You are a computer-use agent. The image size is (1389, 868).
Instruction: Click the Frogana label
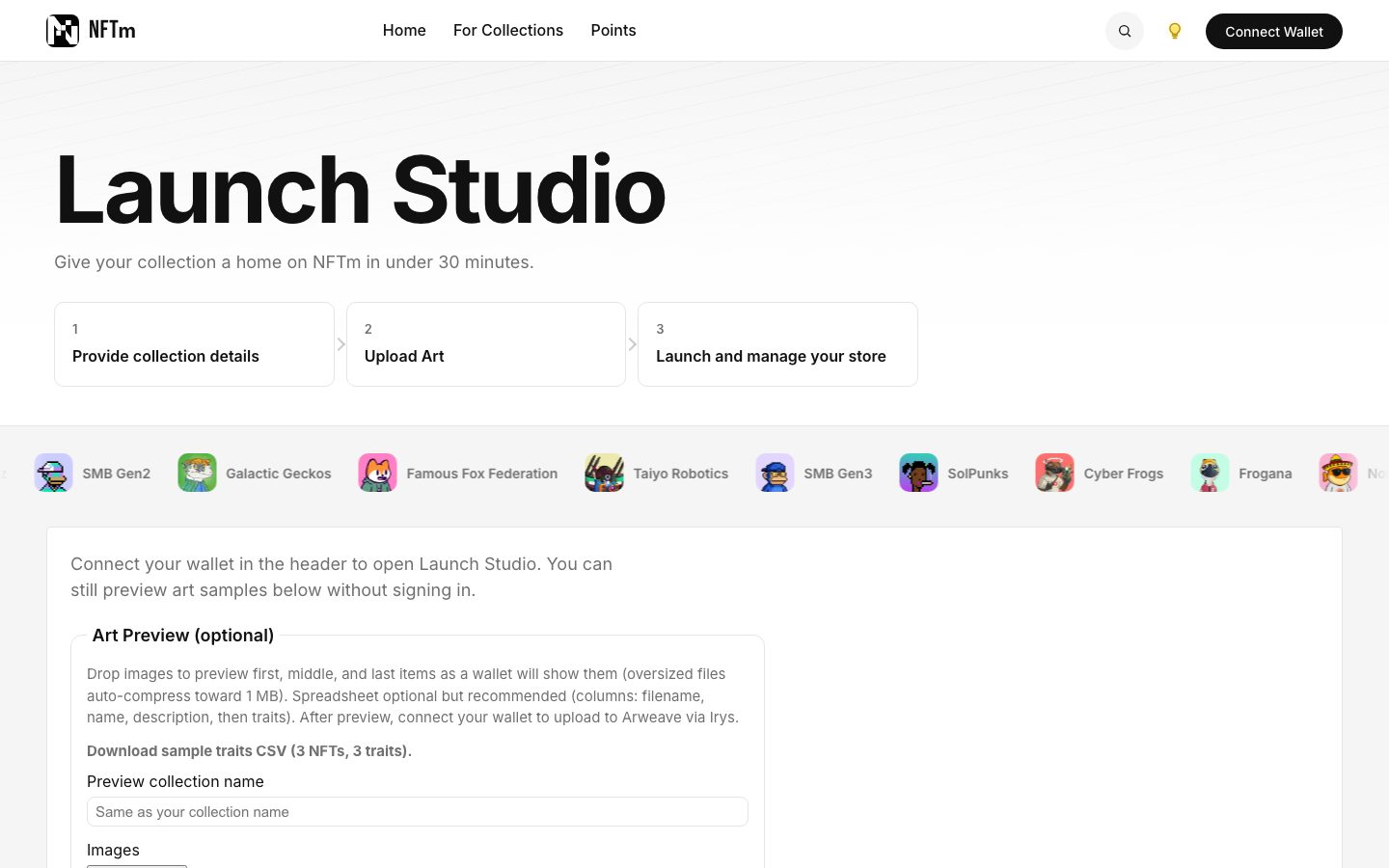(x=1266, y=474)
